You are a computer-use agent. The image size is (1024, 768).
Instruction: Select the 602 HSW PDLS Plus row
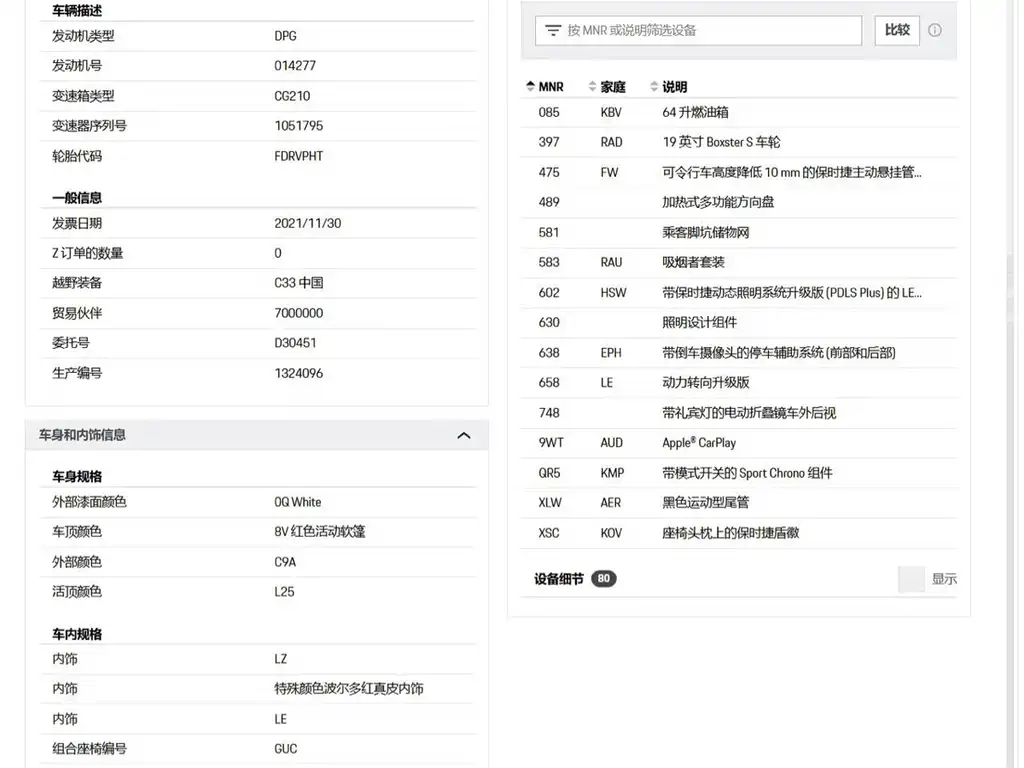(739, 293)
